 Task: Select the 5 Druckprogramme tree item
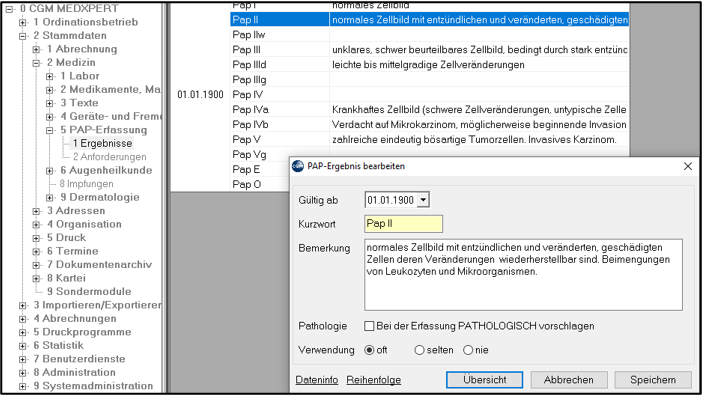(x=82, y=332)
